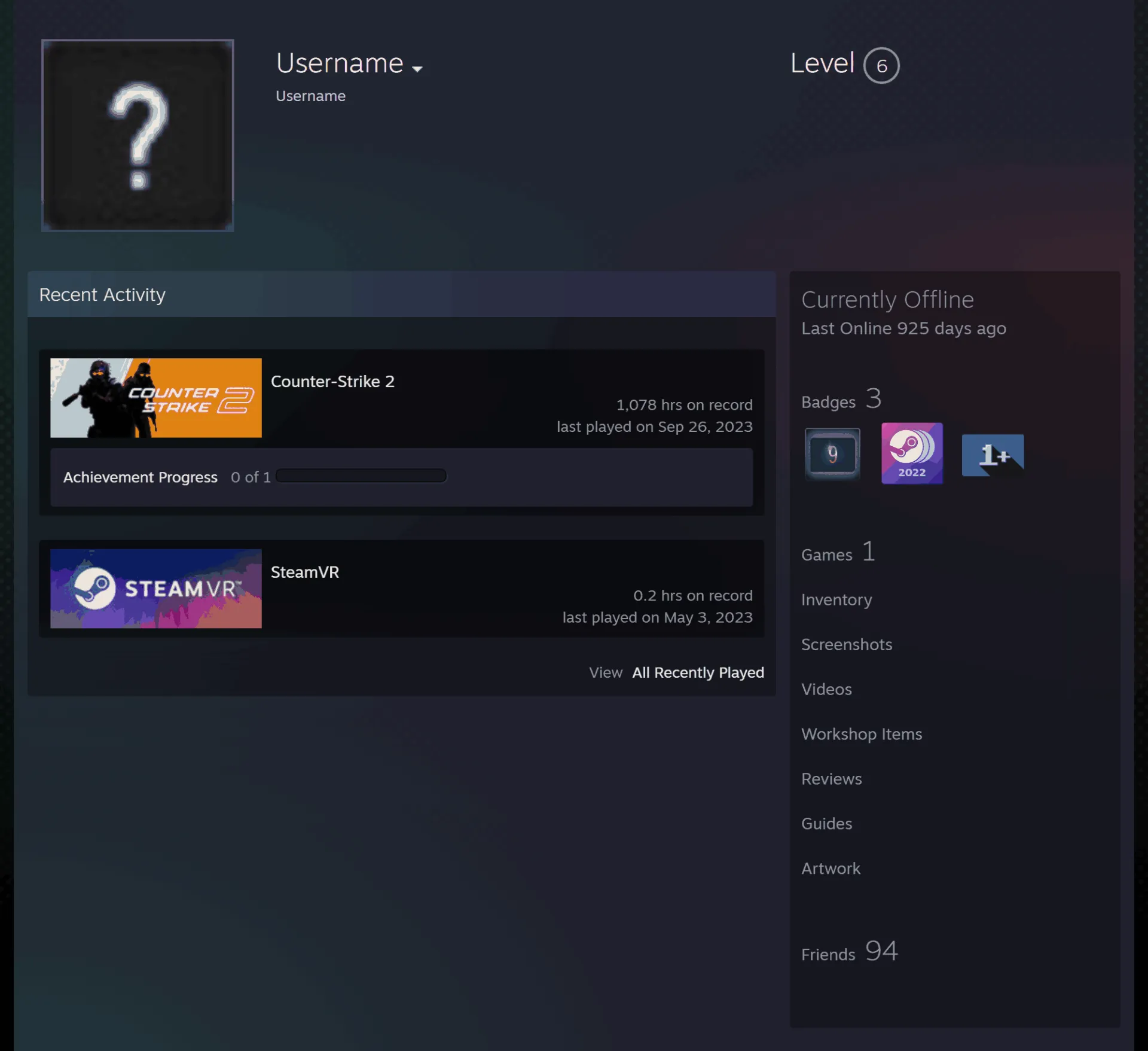Open the Counter-Strike 2 game banner
This screenshot has width=1148, height=1051.
156,398
